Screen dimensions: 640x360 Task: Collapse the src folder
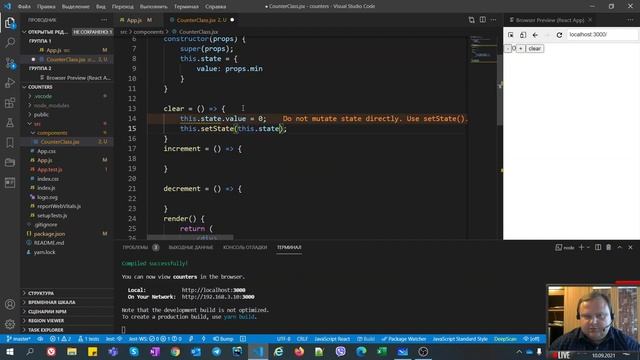[37, 124]
